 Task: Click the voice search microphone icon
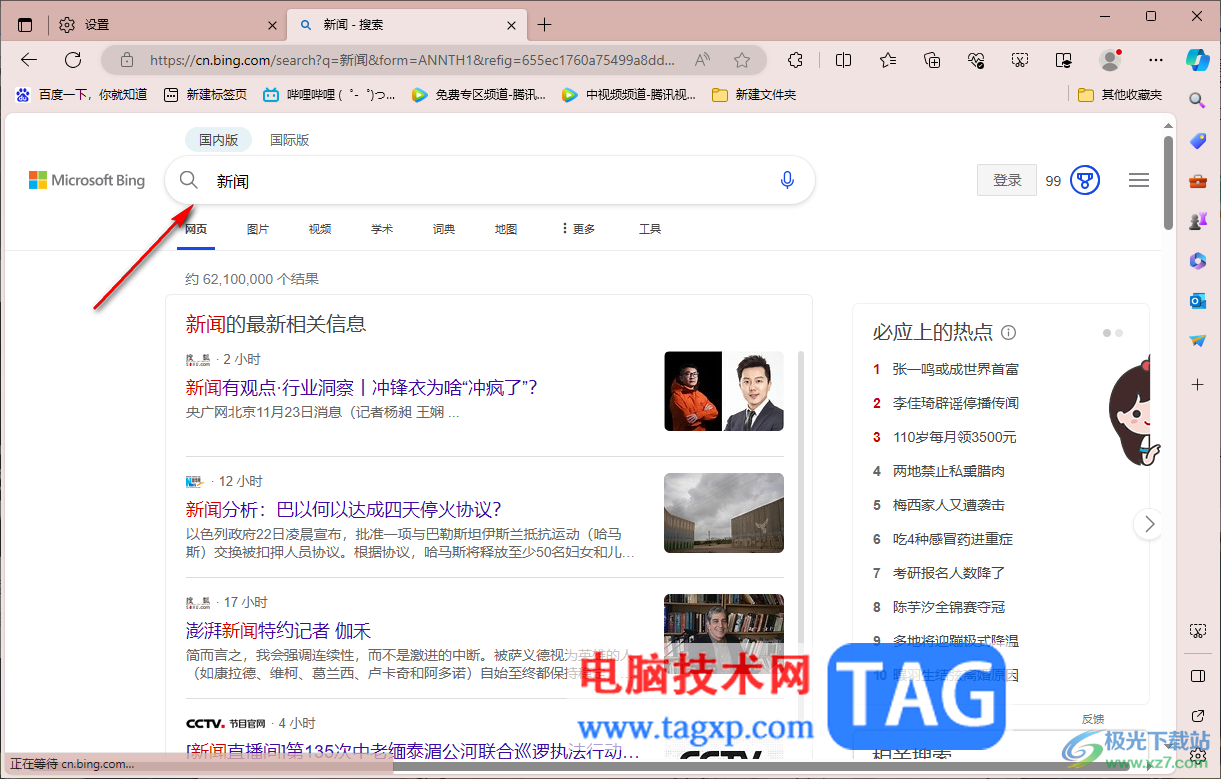(787, 180)
